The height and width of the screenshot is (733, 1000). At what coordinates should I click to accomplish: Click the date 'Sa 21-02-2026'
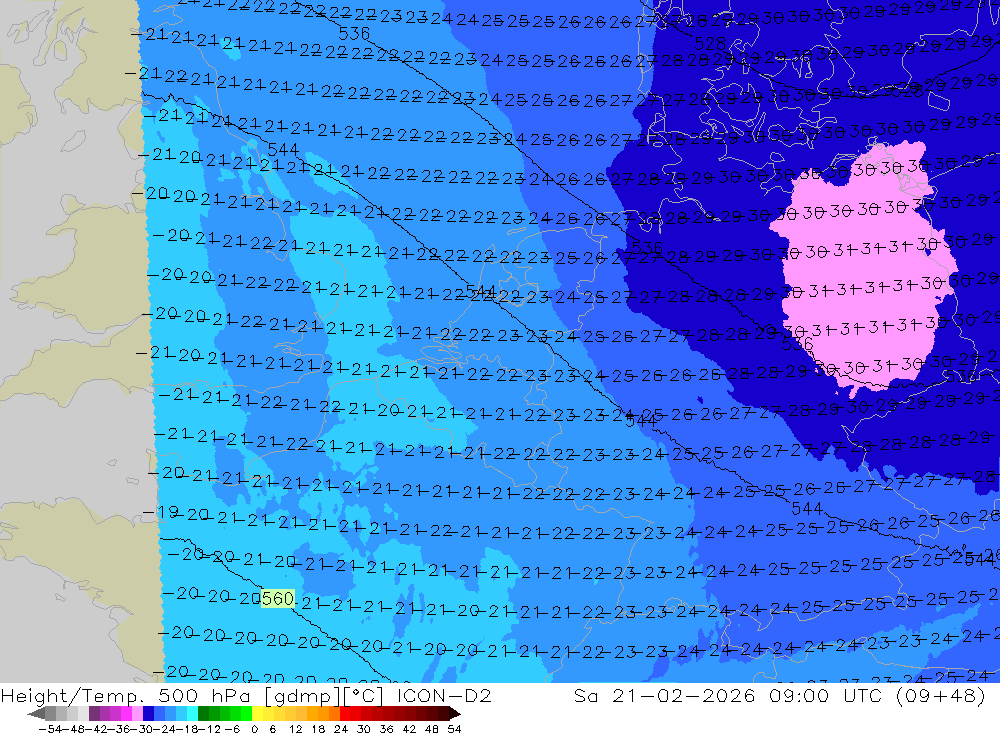664,695
